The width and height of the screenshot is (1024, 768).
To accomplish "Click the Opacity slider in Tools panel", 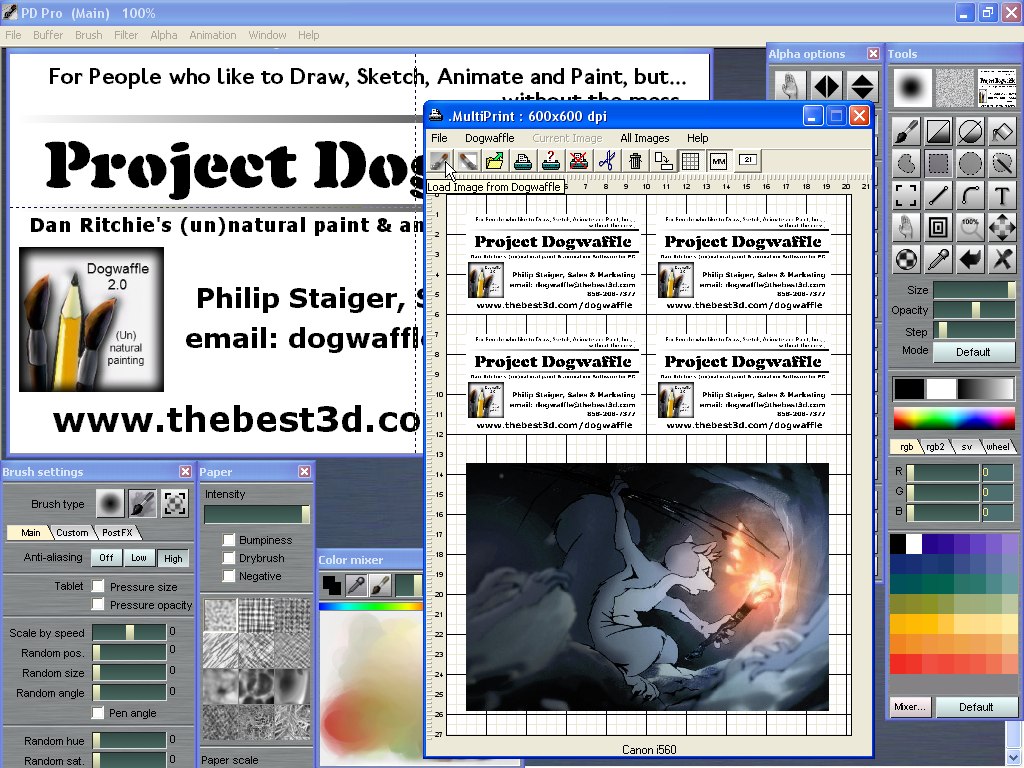I will (973, 310).
